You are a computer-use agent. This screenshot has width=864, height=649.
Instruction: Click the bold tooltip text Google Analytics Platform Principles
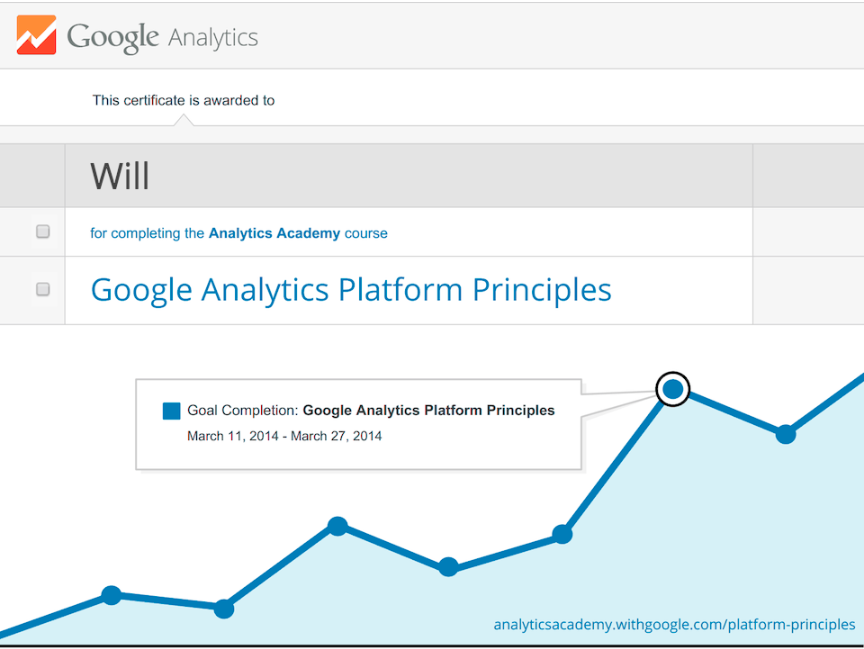coord(428,410)
